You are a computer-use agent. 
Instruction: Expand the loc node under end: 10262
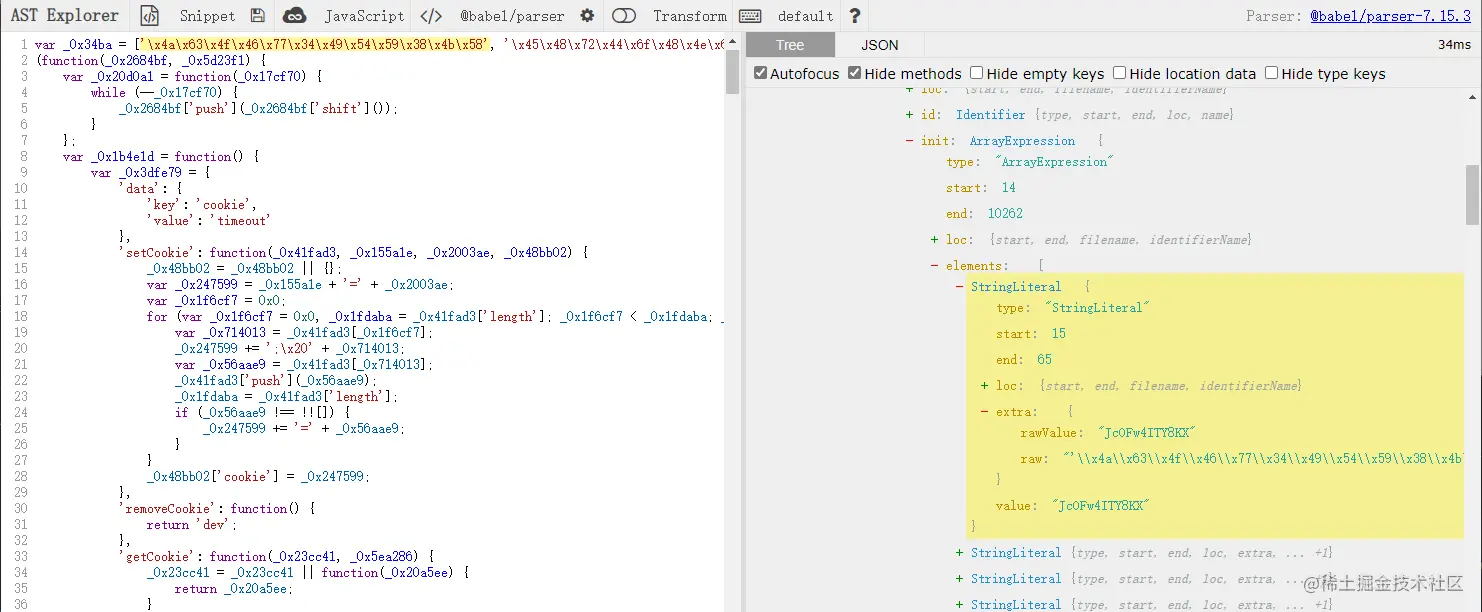pos(935,240)
